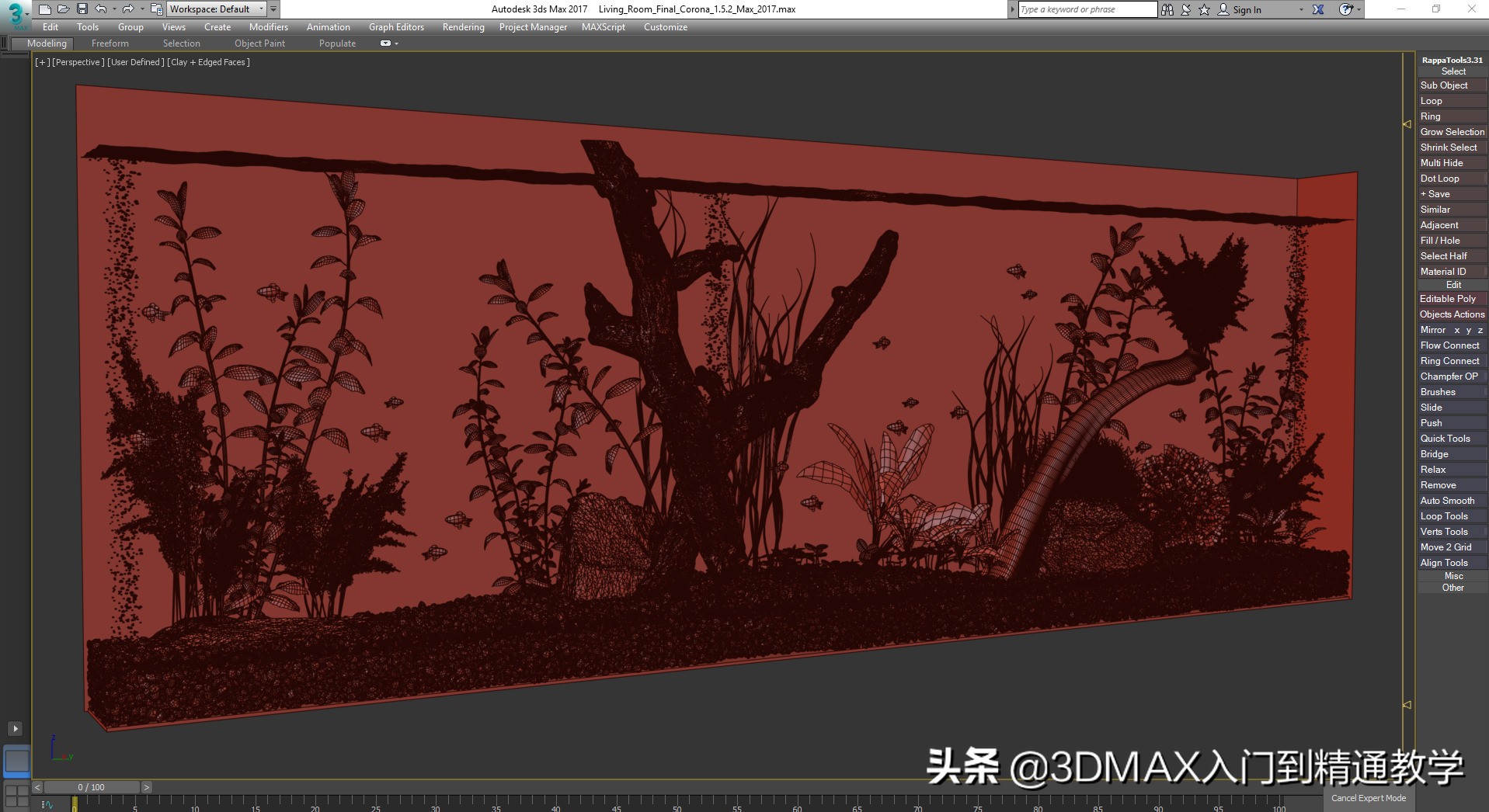Click the Auto Smooth button
This screenshot has width=1489, height=812.
[x=1447, y=501]
